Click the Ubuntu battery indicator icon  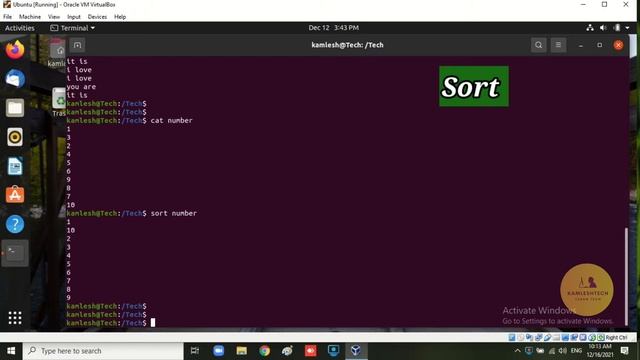point(617,28)
